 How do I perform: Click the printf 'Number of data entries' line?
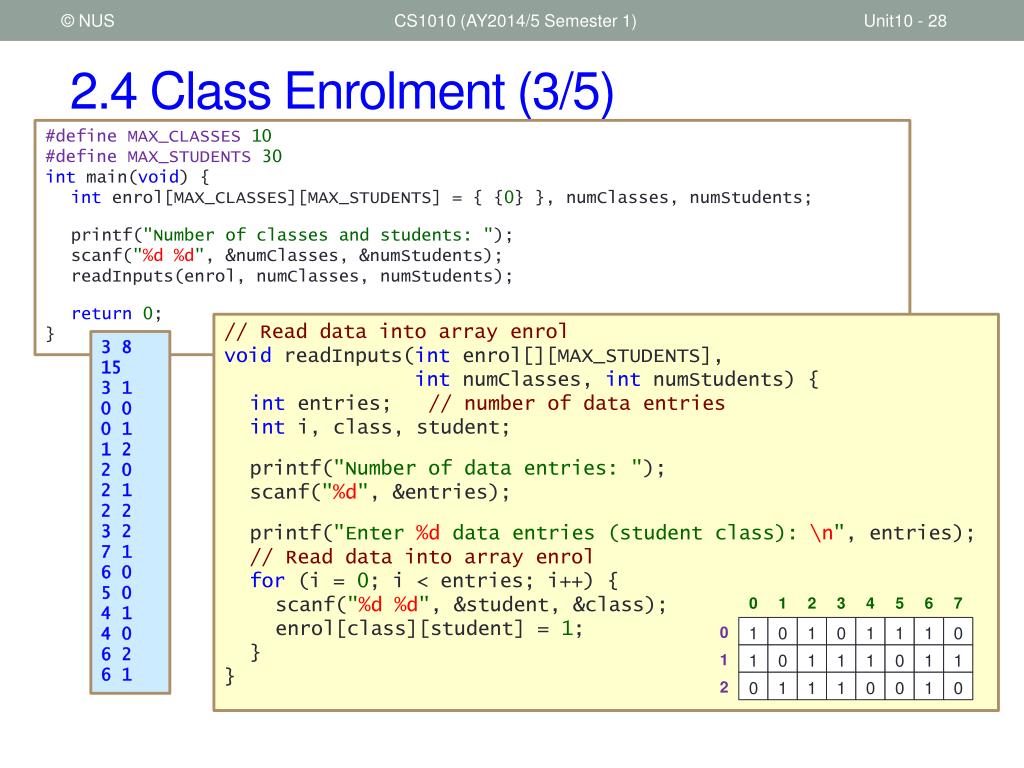(x=457, y=468)
